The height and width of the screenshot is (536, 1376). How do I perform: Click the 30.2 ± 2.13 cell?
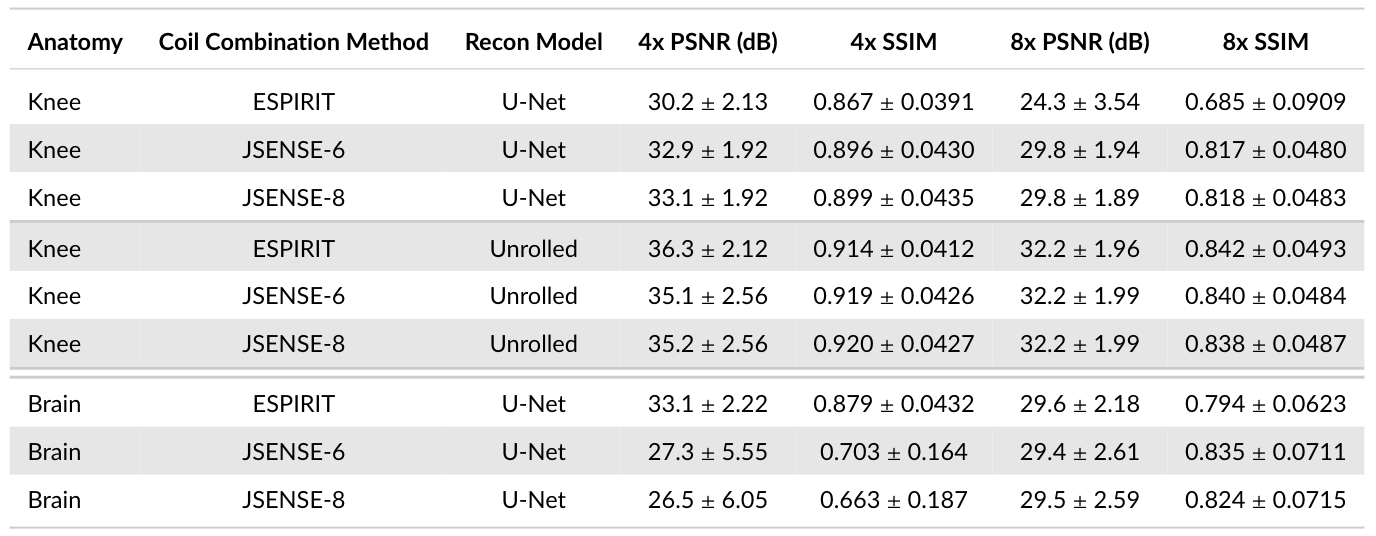[707, 101]
